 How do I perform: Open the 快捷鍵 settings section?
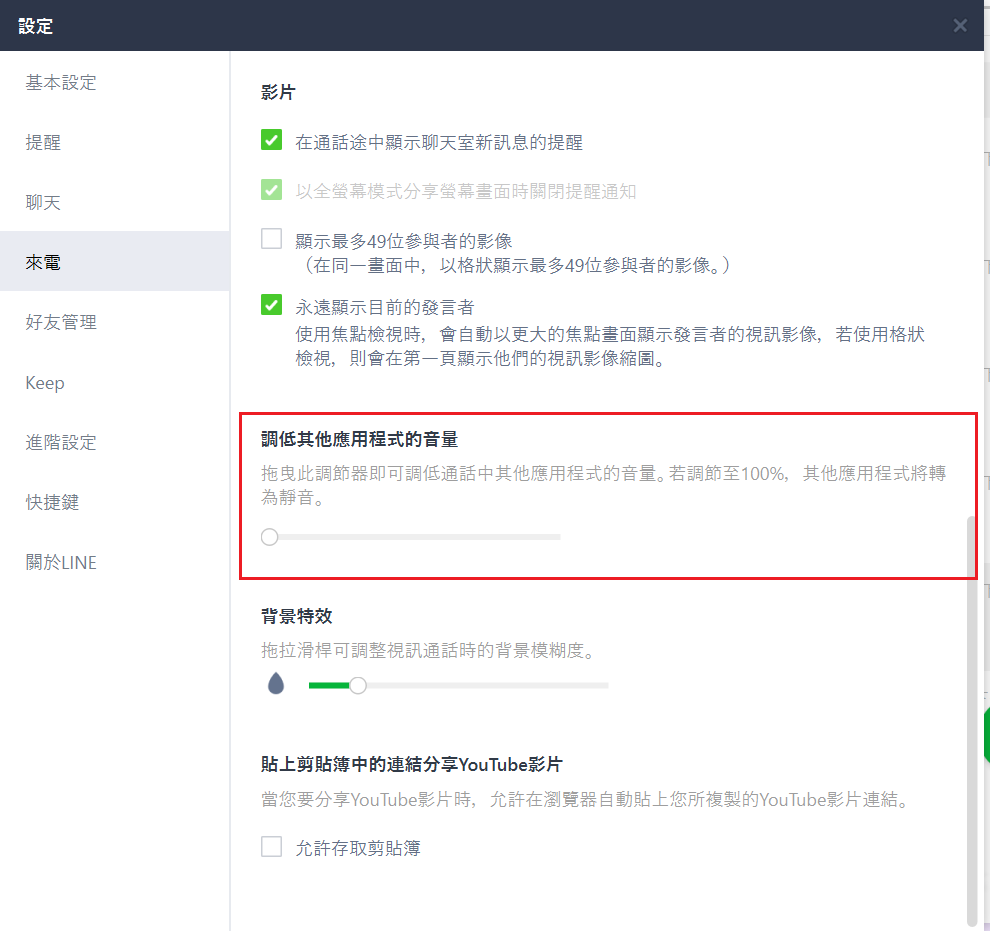(114, 502)
